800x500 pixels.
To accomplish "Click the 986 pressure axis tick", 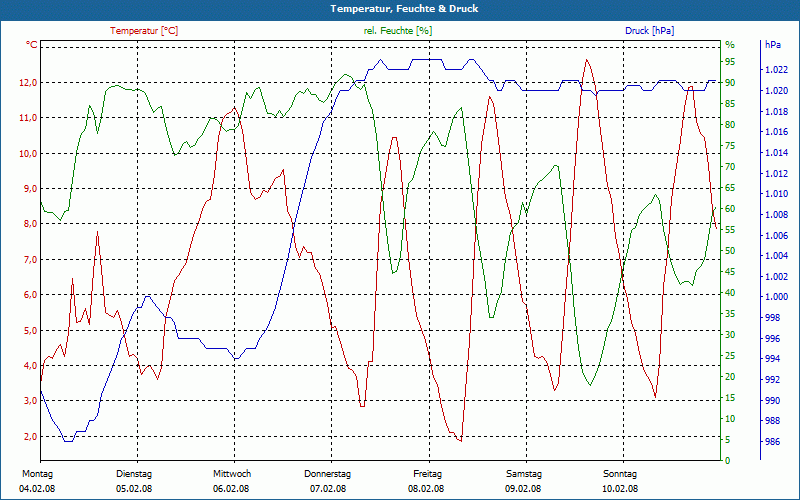I will (772, 442).
